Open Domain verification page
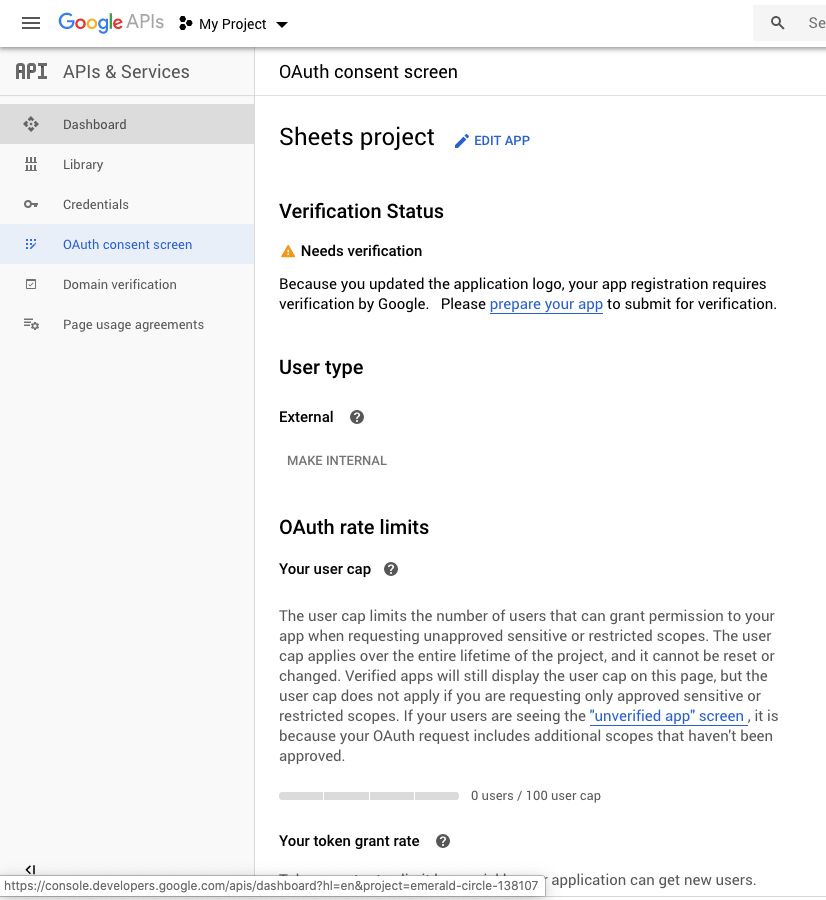826x900 pixels. coord(119,284)
